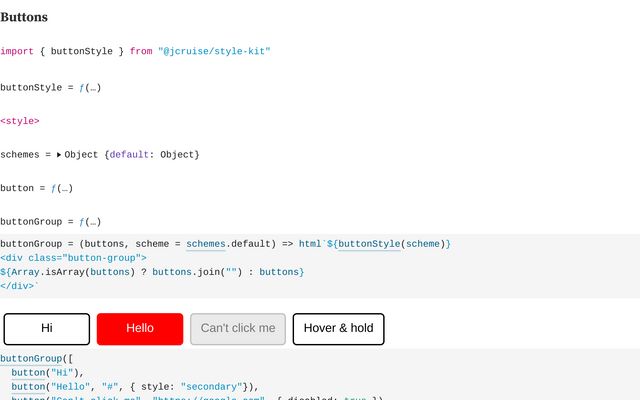Screen dimensions: 640x400
Task: Click underlined "schemes" reference in code editor
Action: 205,244
